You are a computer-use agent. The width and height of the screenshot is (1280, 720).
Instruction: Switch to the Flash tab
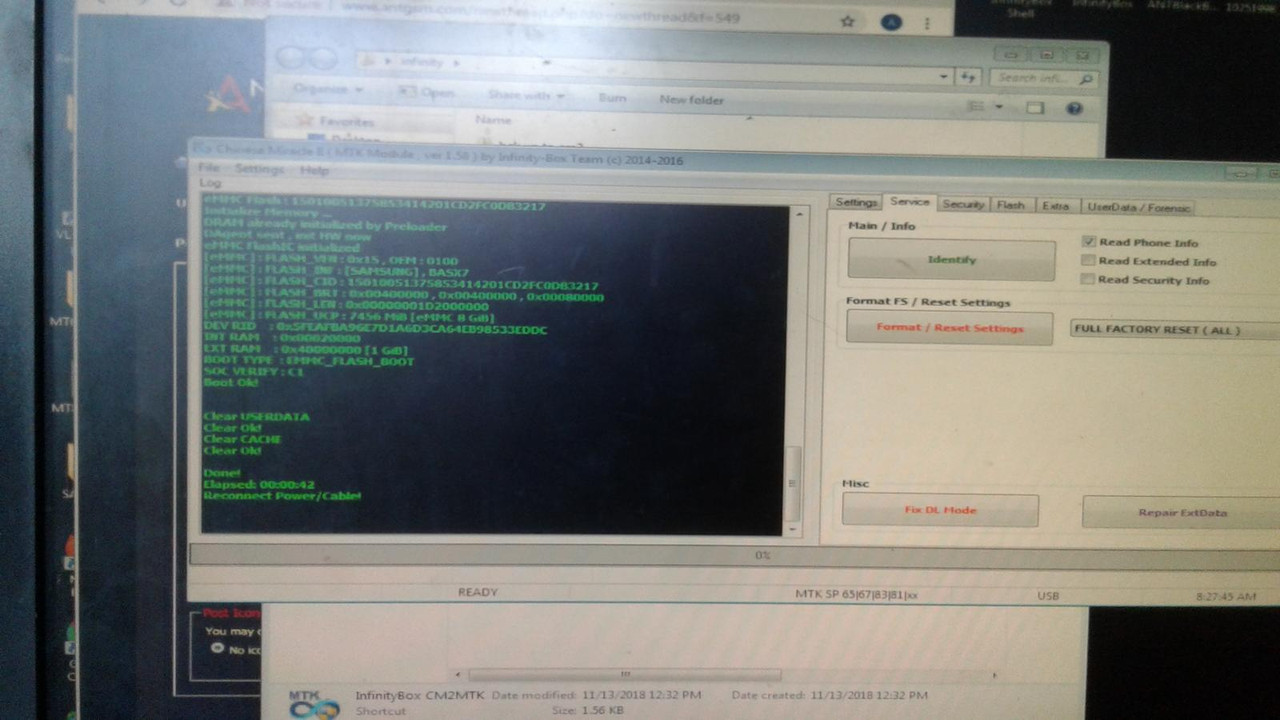coord(1011,205)
